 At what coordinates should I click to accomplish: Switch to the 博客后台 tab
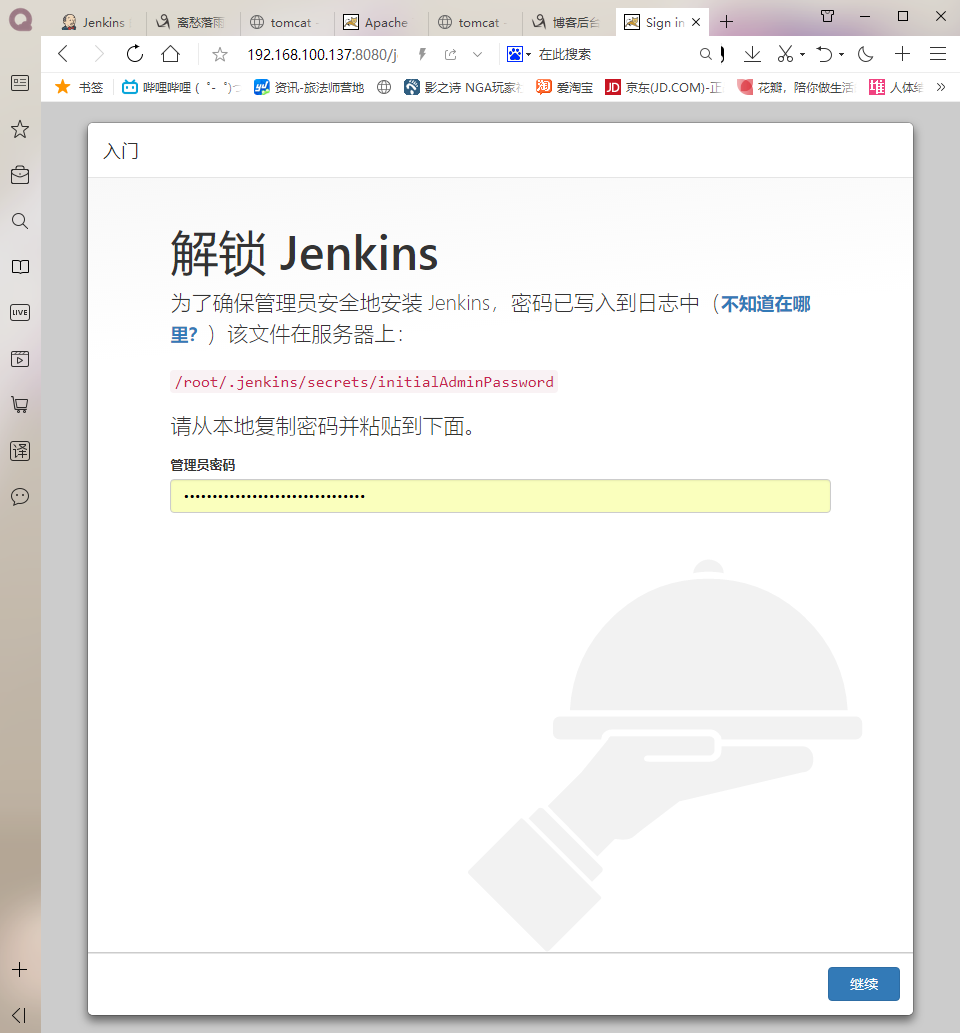[x=569, y=22]
